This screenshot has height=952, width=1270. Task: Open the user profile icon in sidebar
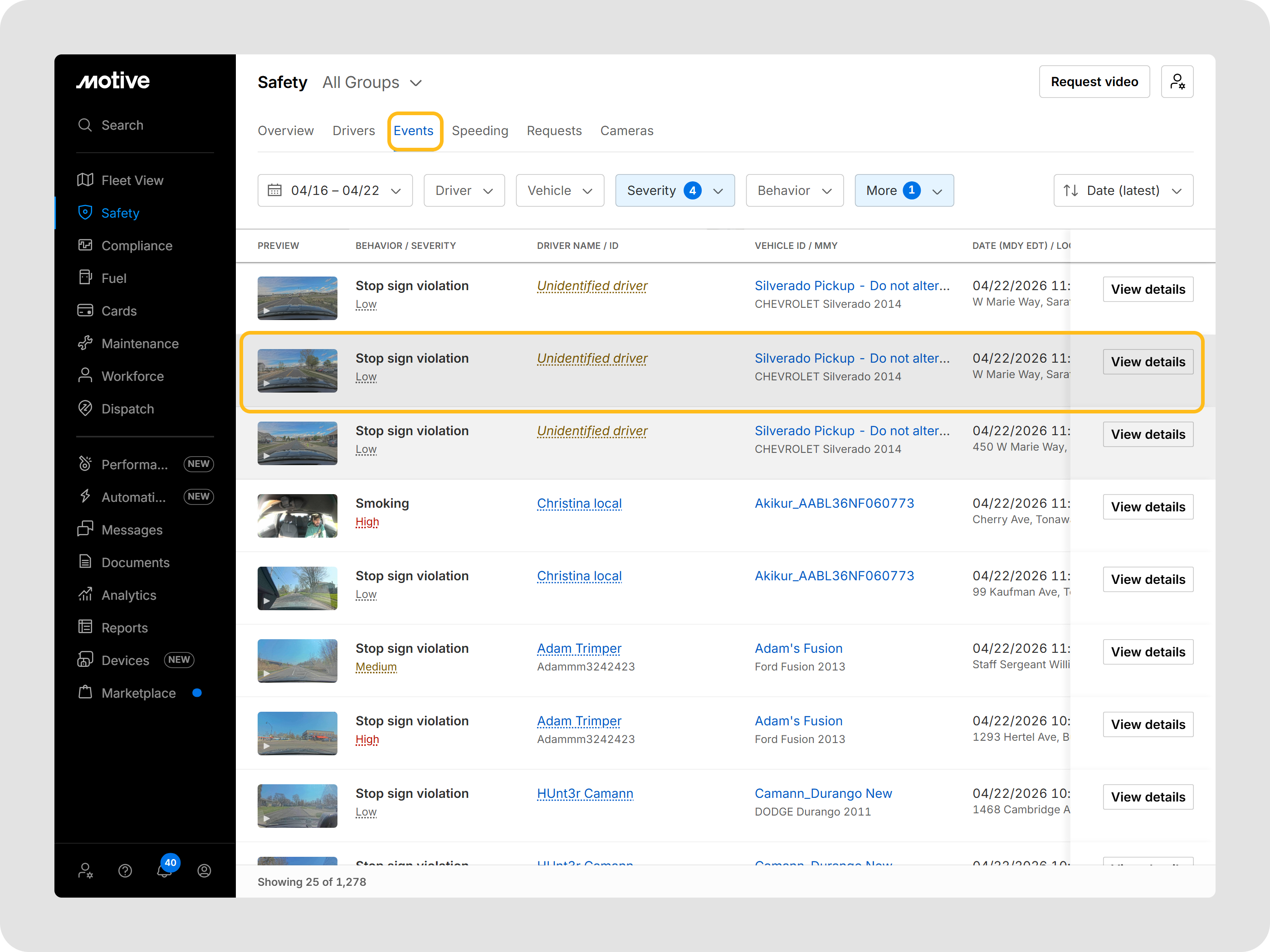[204, 870]
